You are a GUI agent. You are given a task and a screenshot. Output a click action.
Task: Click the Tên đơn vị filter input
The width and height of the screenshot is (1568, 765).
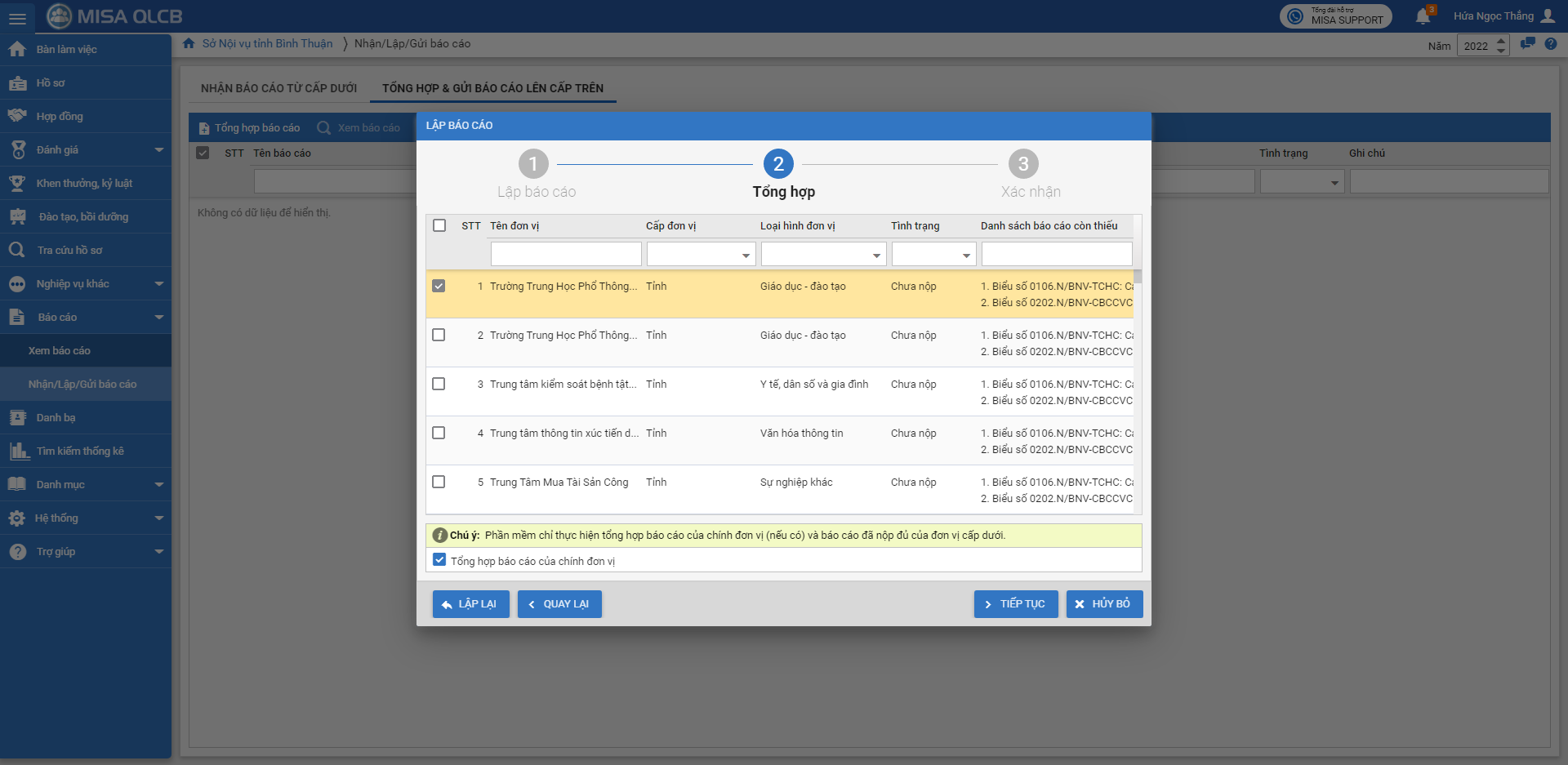click(565, 255)
